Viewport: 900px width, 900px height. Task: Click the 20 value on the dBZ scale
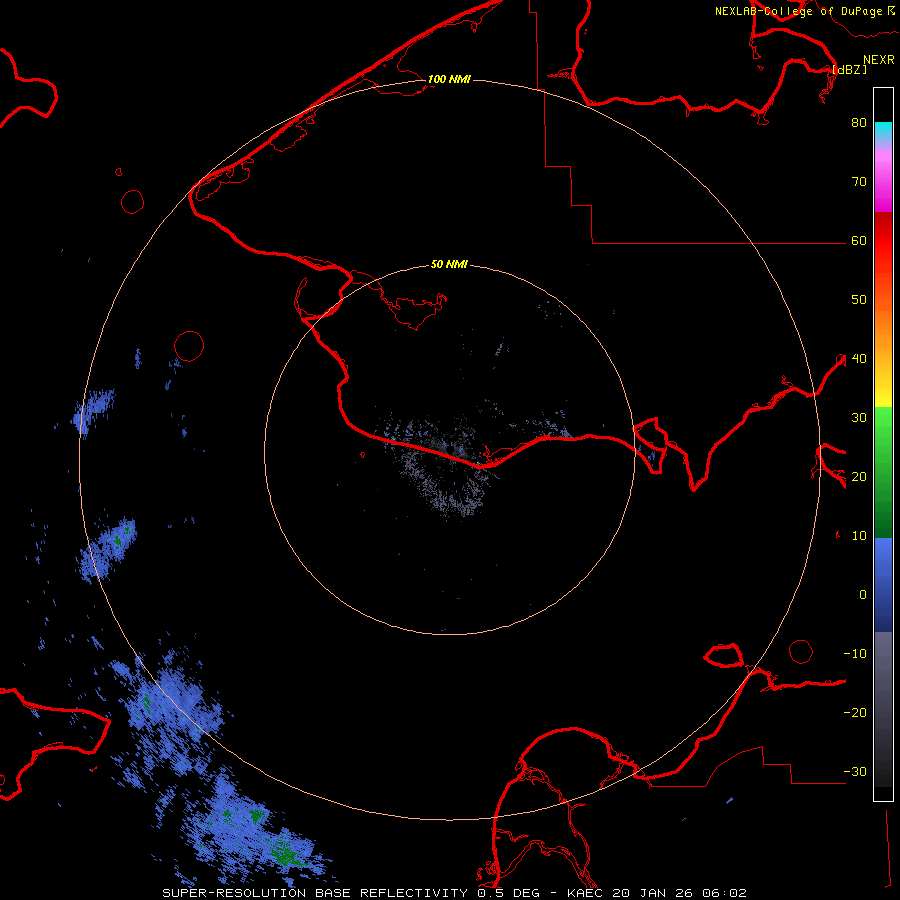pyautogui.click(x=859, y=477)
